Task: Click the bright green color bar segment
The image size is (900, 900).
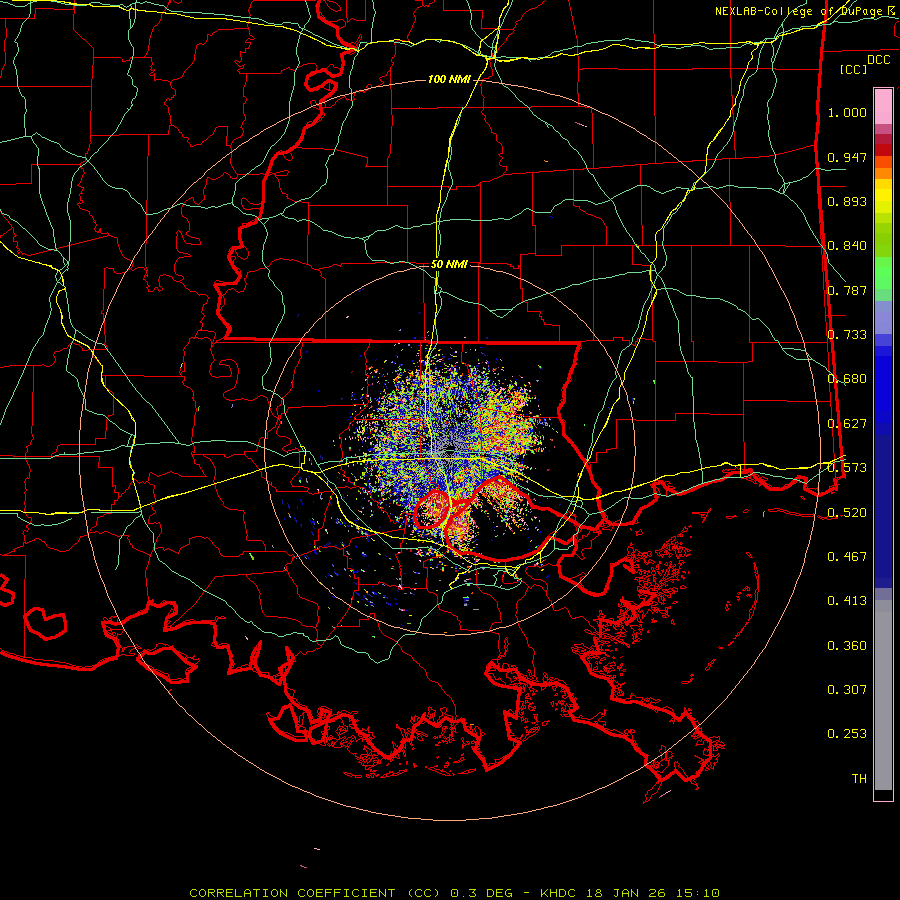Action: (x=883, y=273)
